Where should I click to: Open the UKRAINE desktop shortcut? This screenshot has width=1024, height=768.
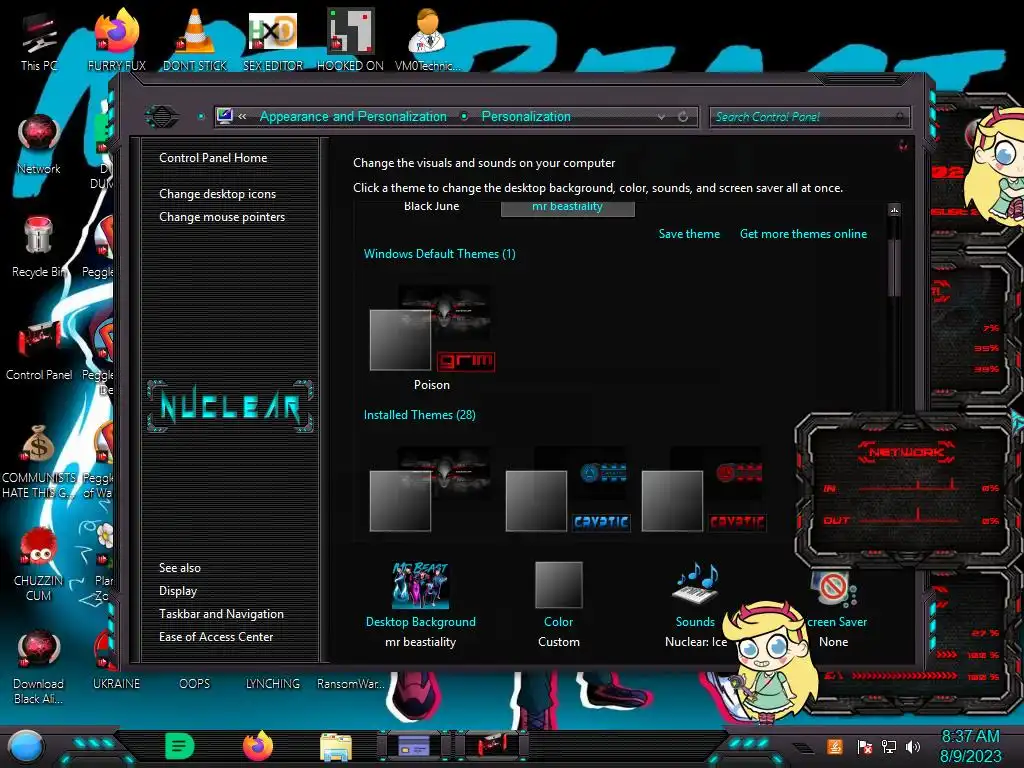[116, 683]
